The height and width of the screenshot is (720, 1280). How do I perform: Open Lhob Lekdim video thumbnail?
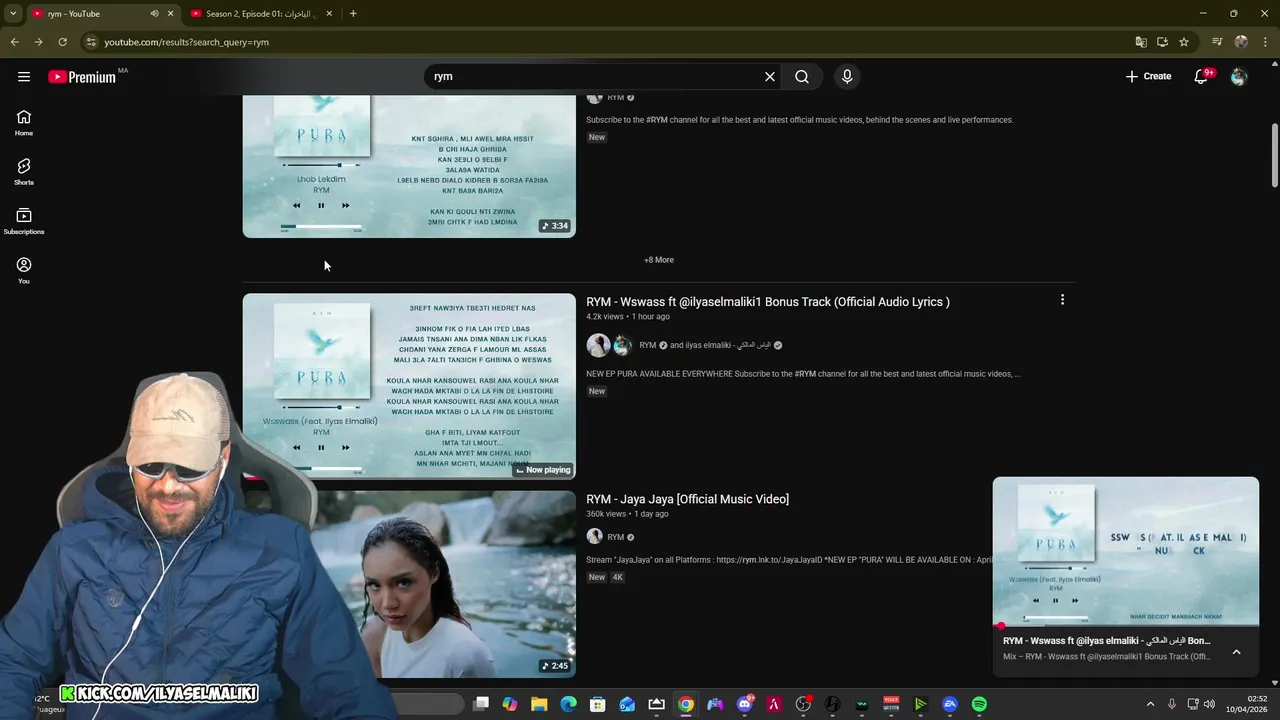coord(409,166)
